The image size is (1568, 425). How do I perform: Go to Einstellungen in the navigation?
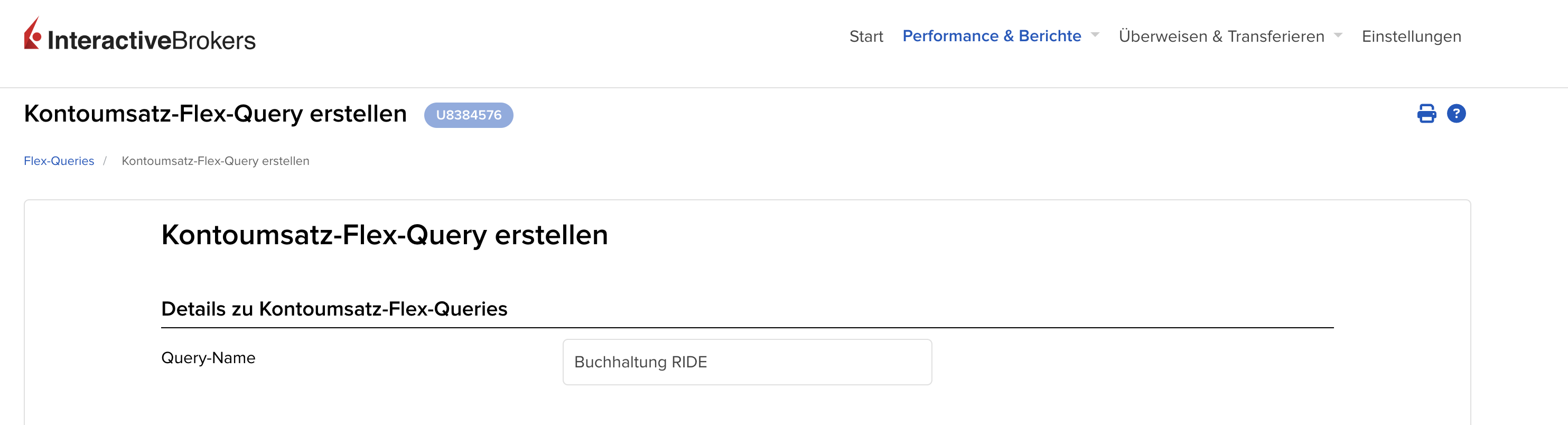(x=1411, y=36)
